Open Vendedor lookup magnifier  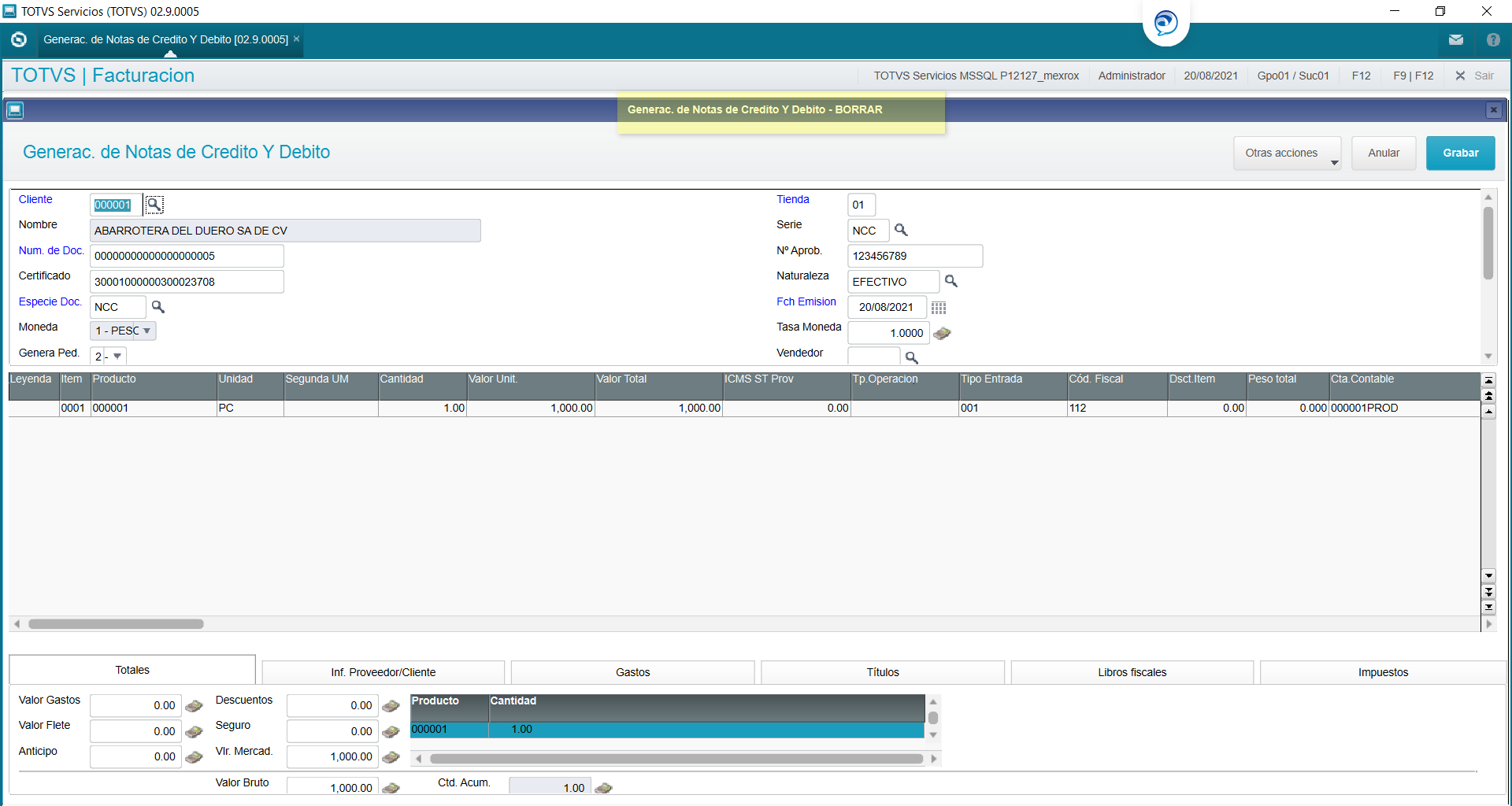pos(912,357)
